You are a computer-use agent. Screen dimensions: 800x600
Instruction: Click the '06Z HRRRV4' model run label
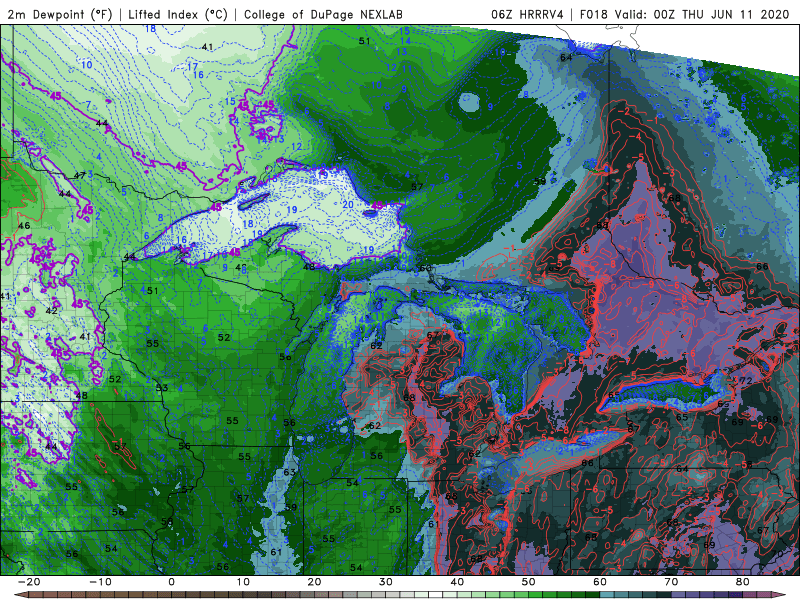coord(527,14)
